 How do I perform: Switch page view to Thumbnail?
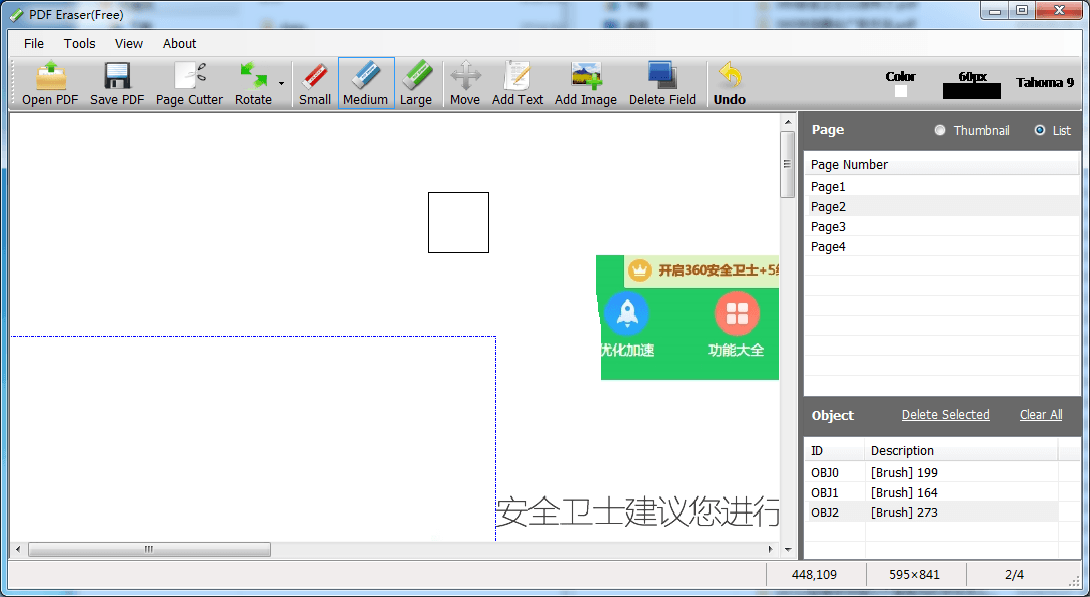[x=940, y=130]
